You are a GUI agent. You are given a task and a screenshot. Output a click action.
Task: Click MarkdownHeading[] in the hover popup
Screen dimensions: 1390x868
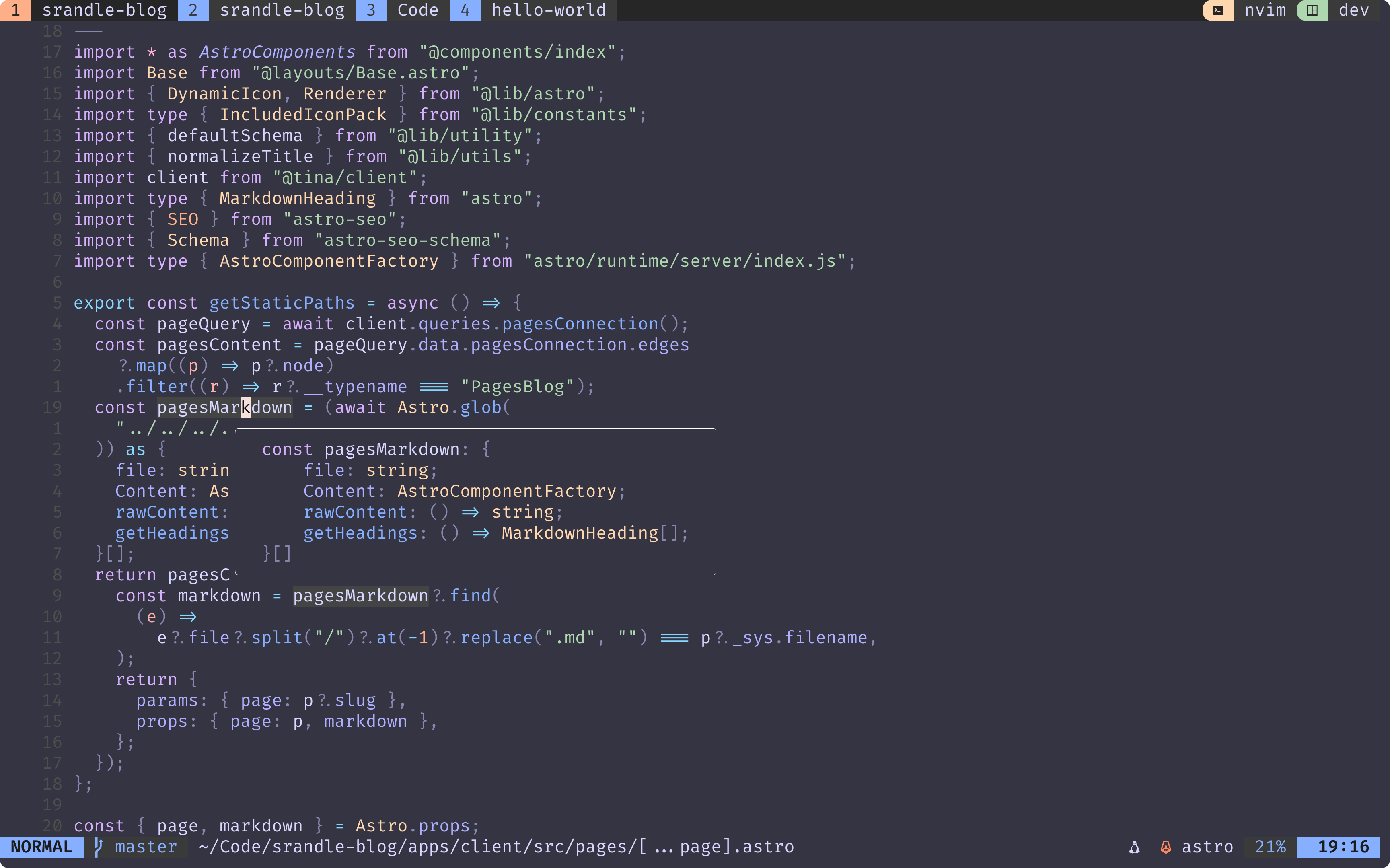click(x=590, y=533)
